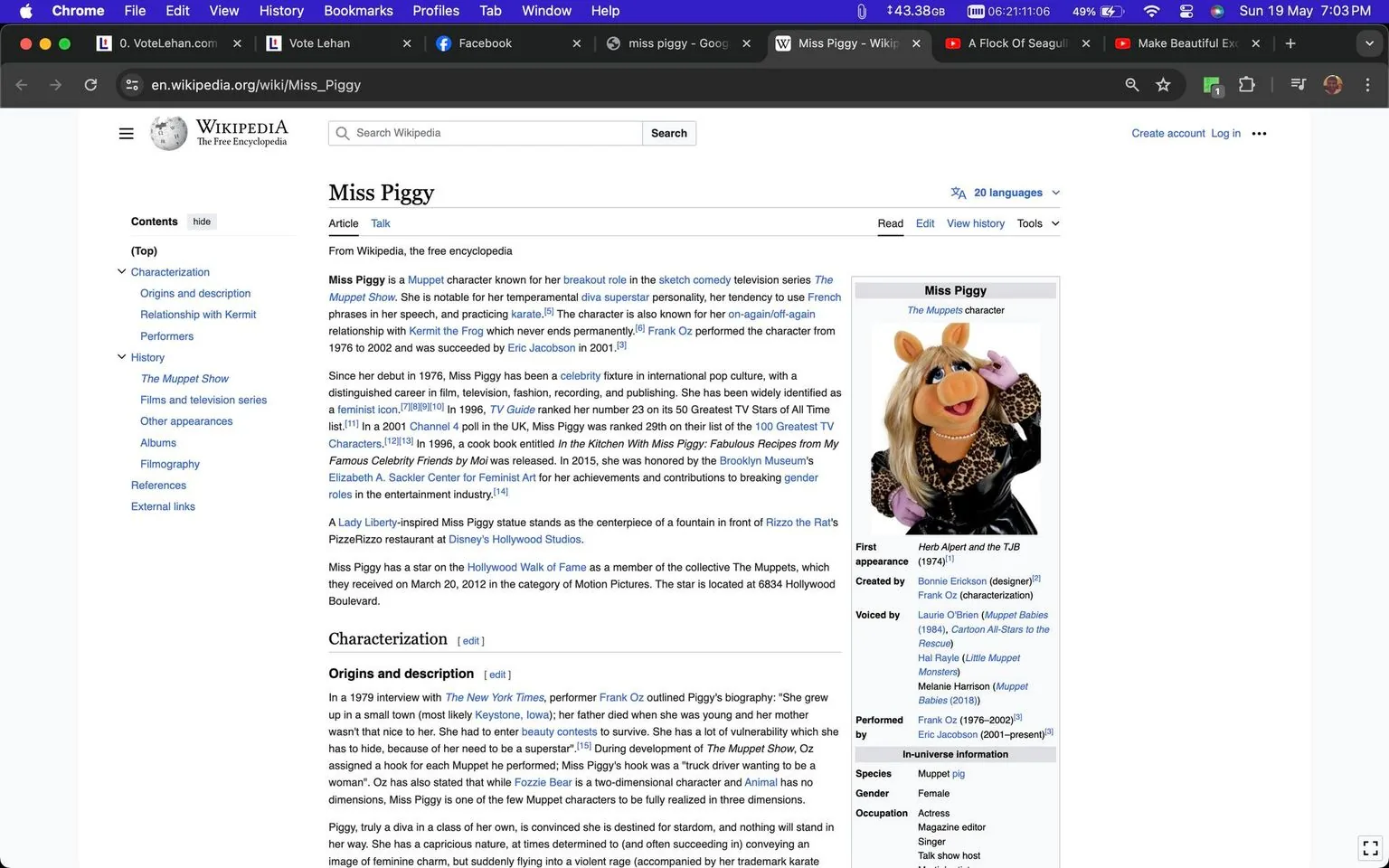Image resolution: width=1389 pixels, height=868 pixels.
Task: Open media controls in the toolbar
Action: (1298, 84)
